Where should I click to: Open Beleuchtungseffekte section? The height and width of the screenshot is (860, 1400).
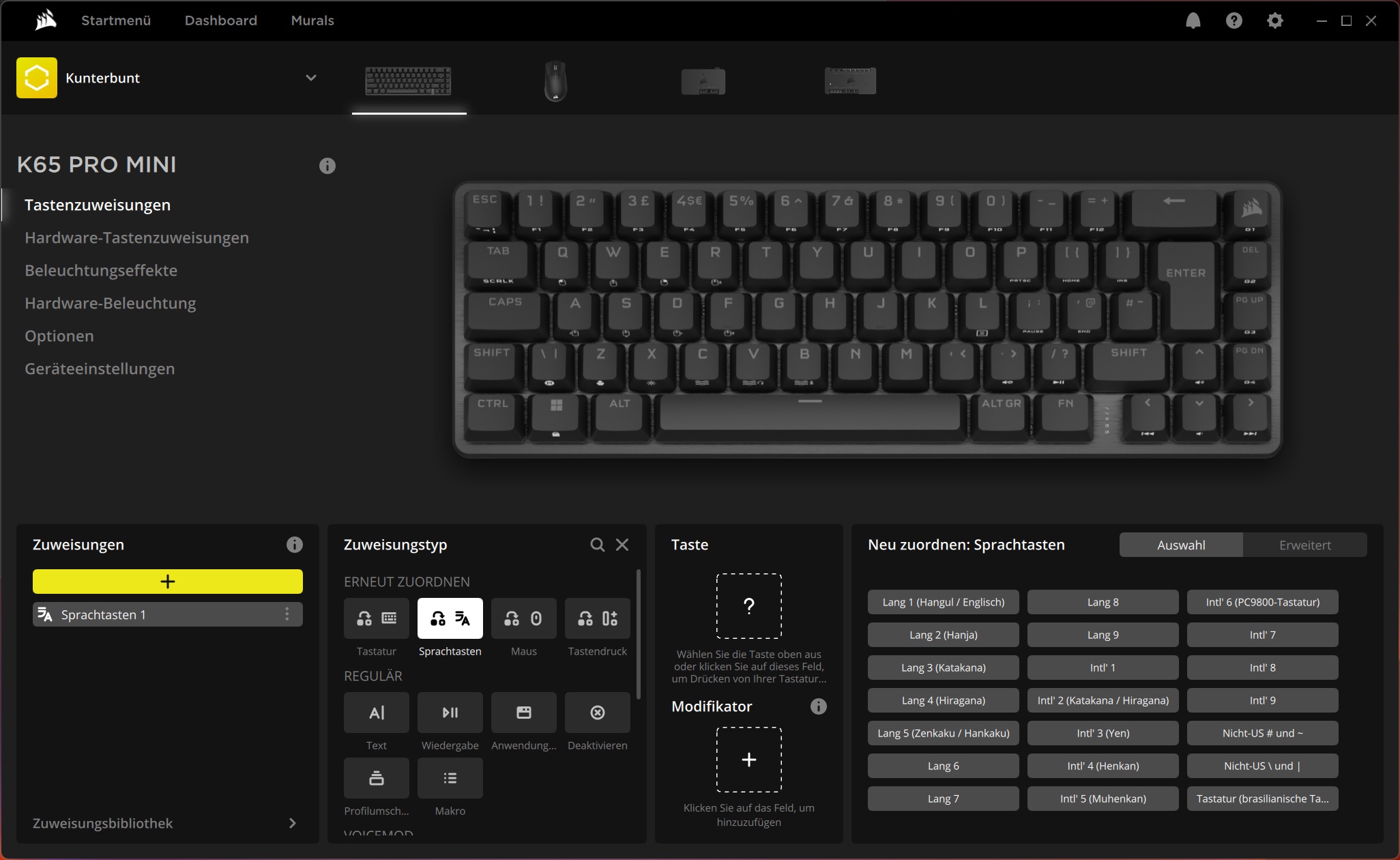[x=101, y=270]
